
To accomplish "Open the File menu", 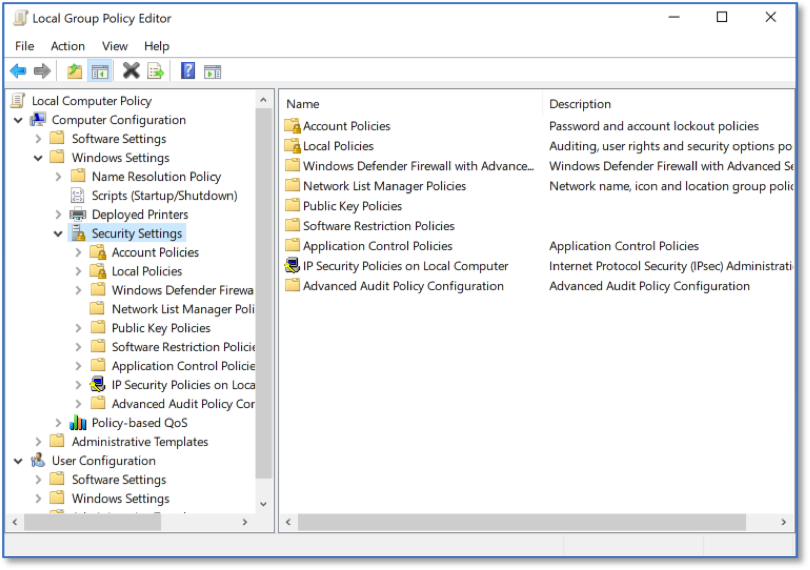I will [24, 46].
